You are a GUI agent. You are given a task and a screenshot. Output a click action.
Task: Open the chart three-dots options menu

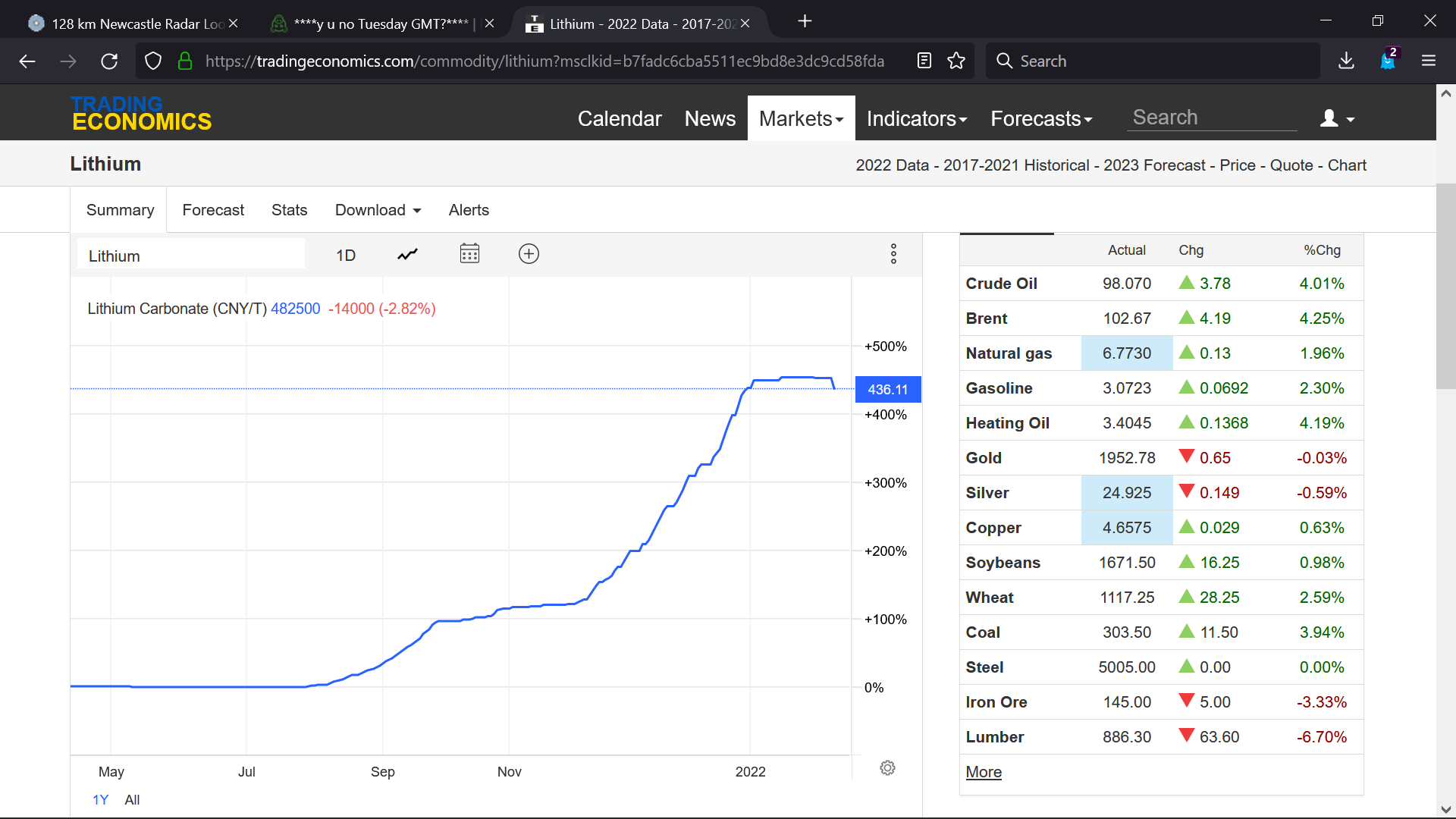[x=893, y=254]
